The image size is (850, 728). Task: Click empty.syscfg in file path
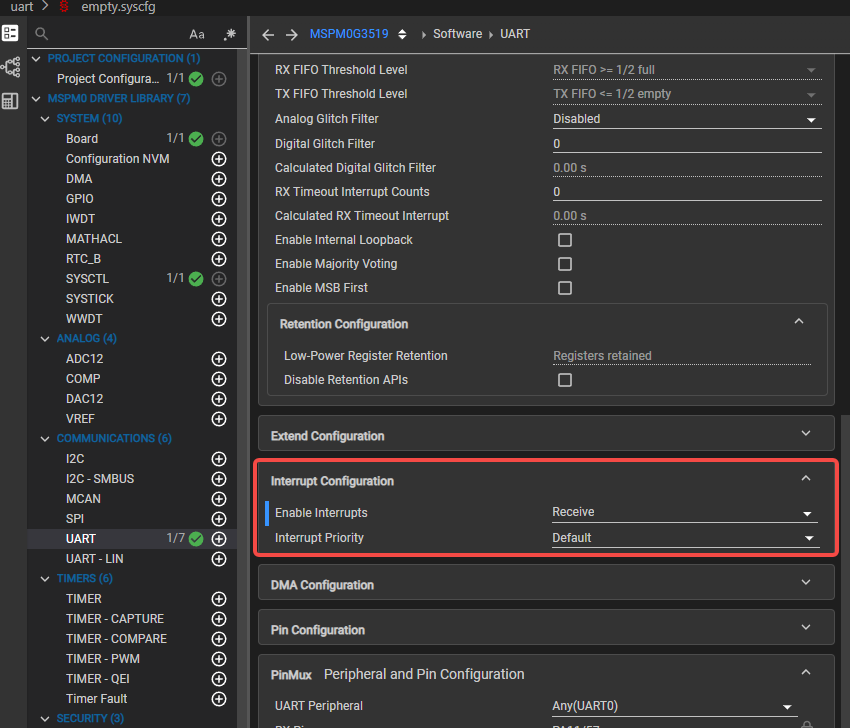click(118, 7)
